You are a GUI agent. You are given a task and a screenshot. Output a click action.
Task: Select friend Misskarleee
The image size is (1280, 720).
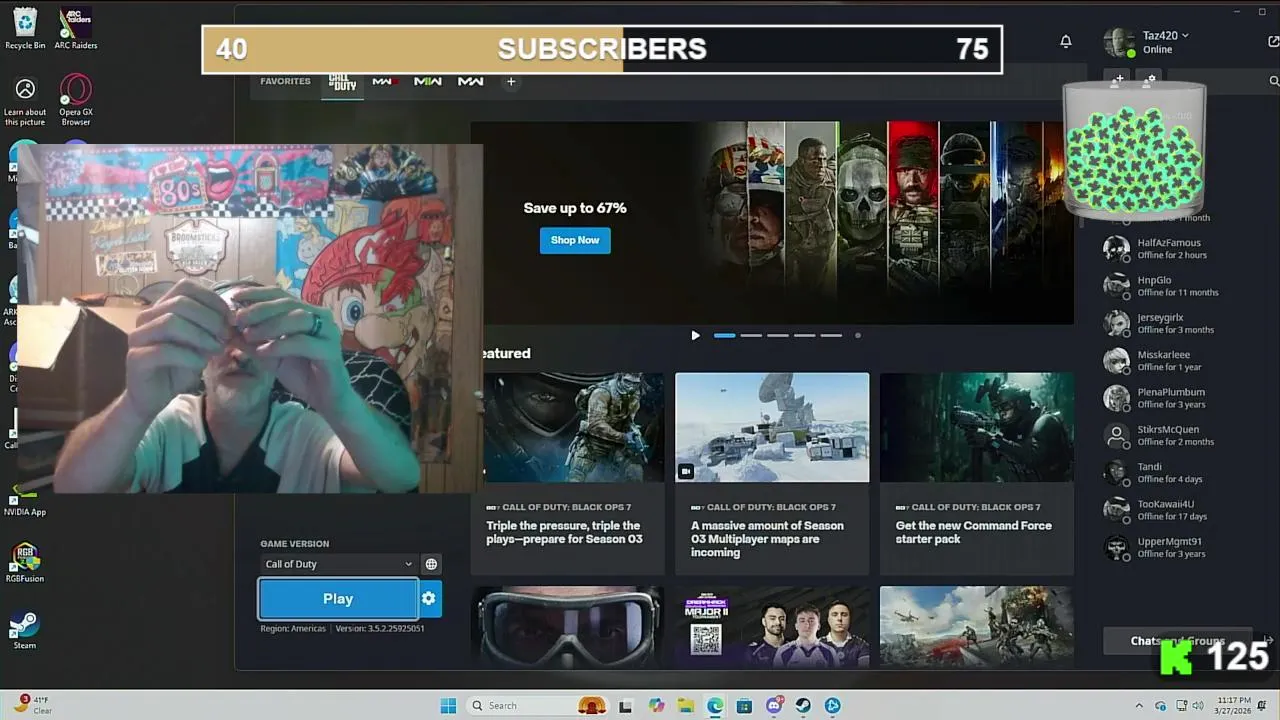pos(1180,361)
